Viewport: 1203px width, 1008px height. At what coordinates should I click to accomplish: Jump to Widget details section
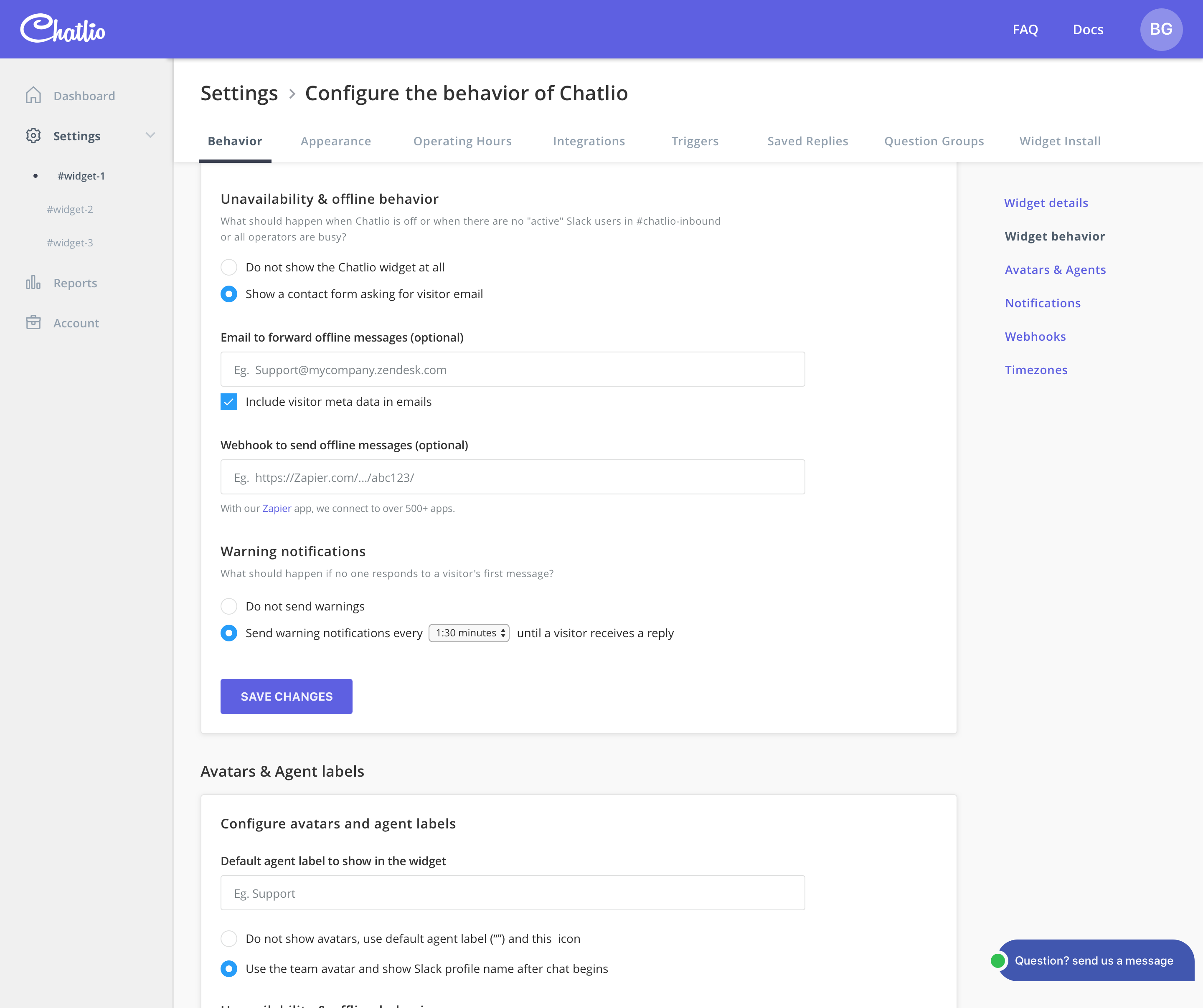(x=1046, y=203)
